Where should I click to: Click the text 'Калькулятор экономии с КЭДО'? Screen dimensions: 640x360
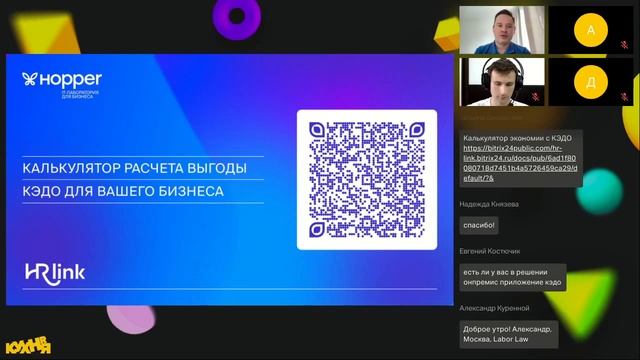coord(517,138)
